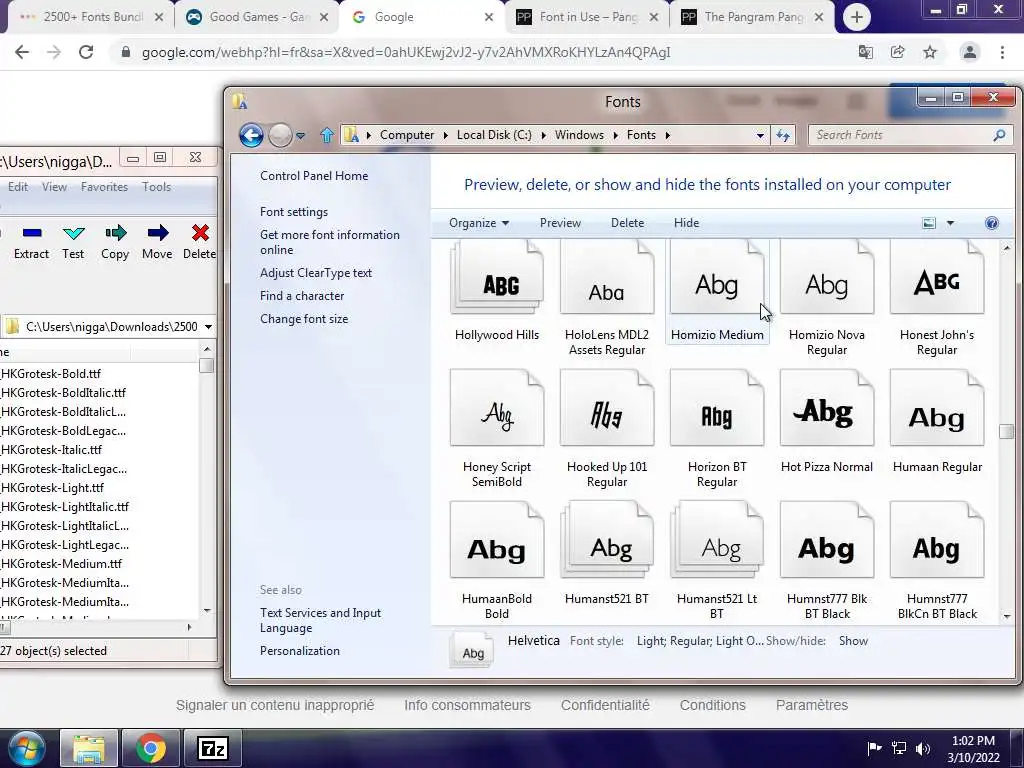1024x768 pixels.
Task: Select Hot Pizza Normal font
Action: click(x=827, y=422)
